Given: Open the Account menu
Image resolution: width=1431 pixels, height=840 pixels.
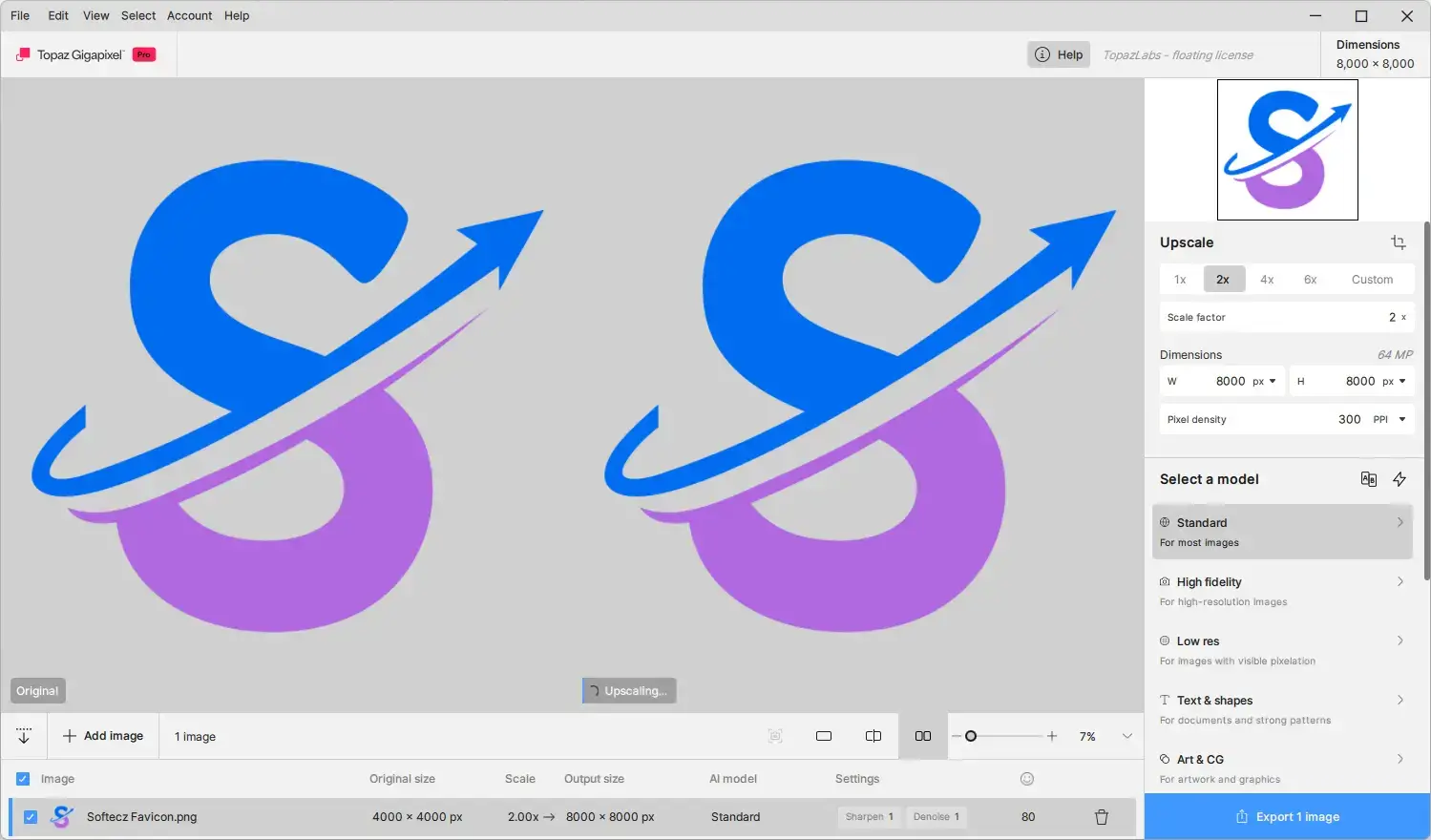Looking at the screenshot, I should 189,15.
